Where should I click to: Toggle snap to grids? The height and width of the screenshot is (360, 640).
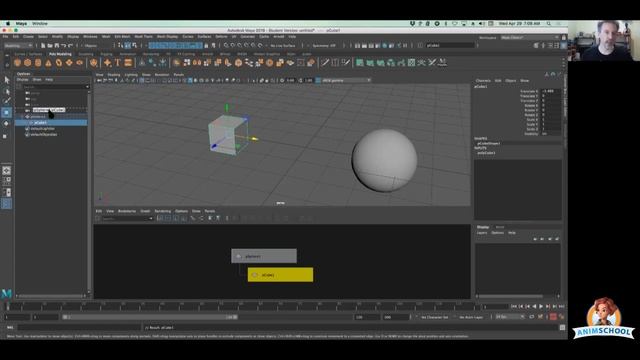point(226,46)
